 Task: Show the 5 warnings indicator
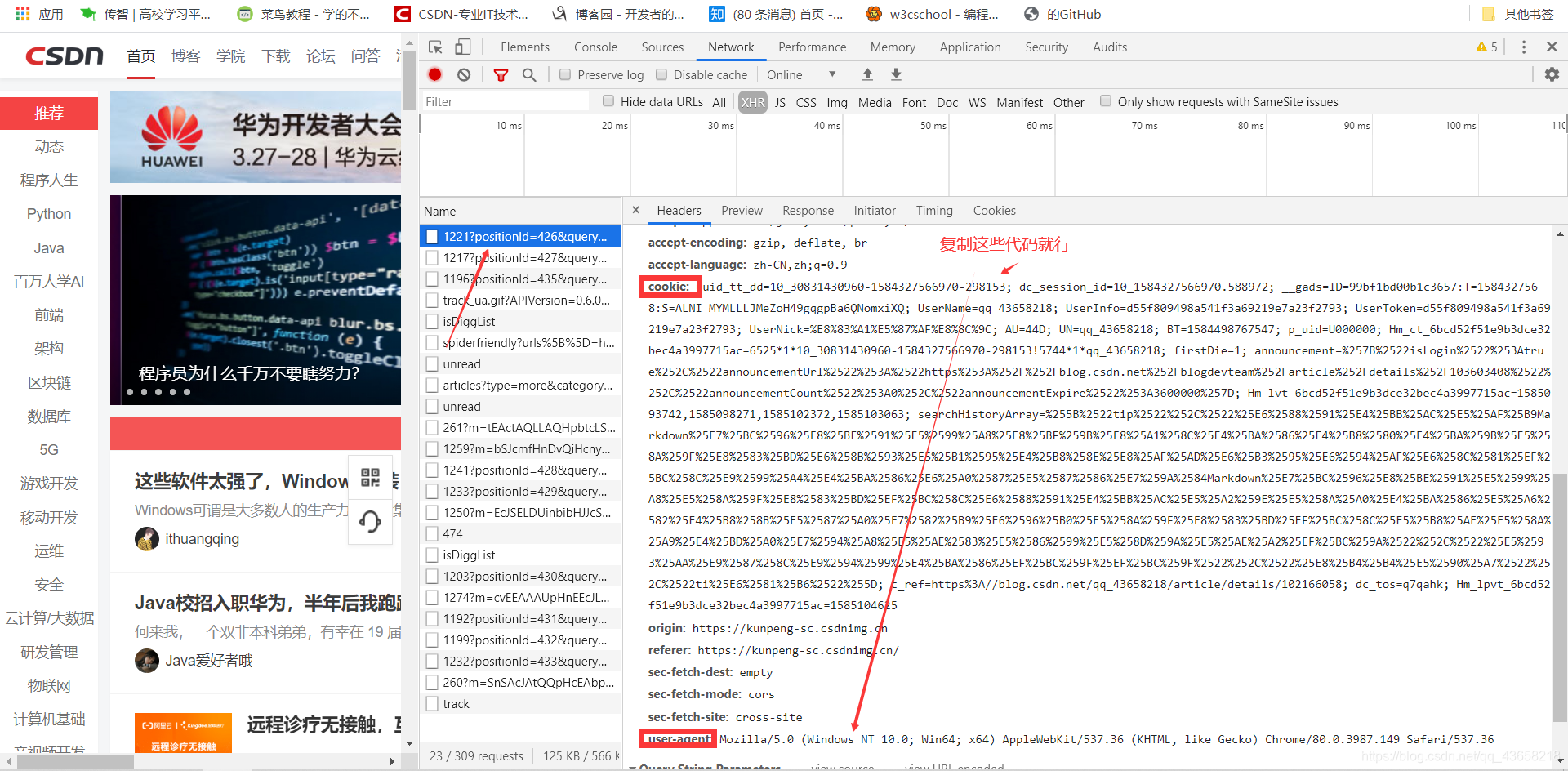click(1486, 47)
